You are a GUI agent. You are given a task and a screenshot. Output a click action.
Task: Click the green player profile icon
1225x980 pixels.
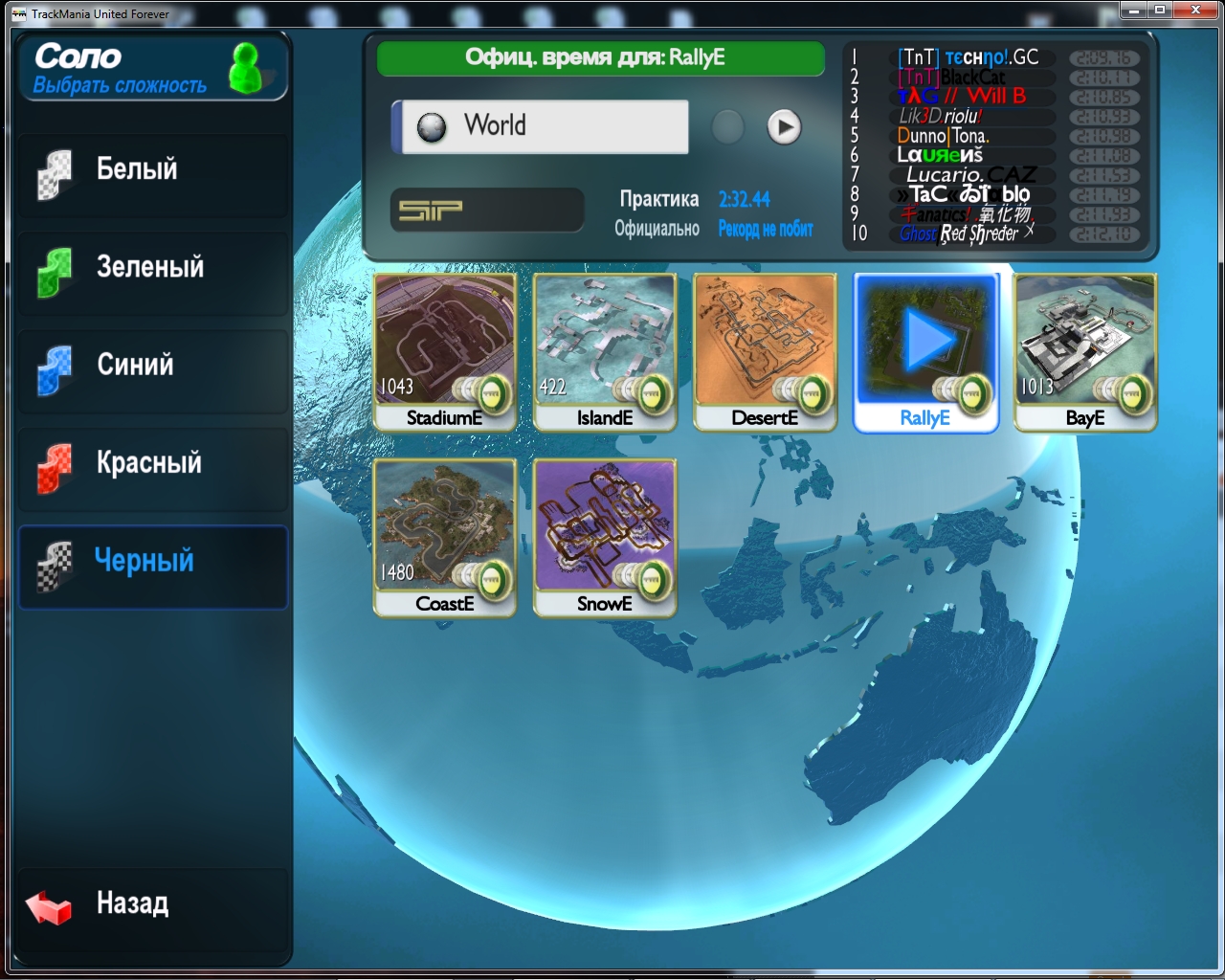(x=246, y=68)
